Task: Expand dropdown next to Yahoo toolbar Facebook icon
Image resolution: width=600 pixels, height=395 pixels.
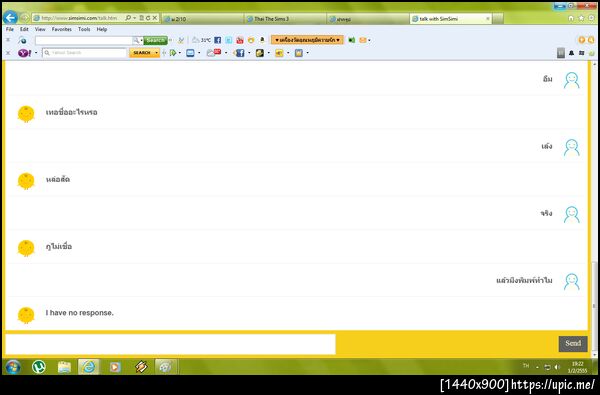Action: (x=249, y=53)
